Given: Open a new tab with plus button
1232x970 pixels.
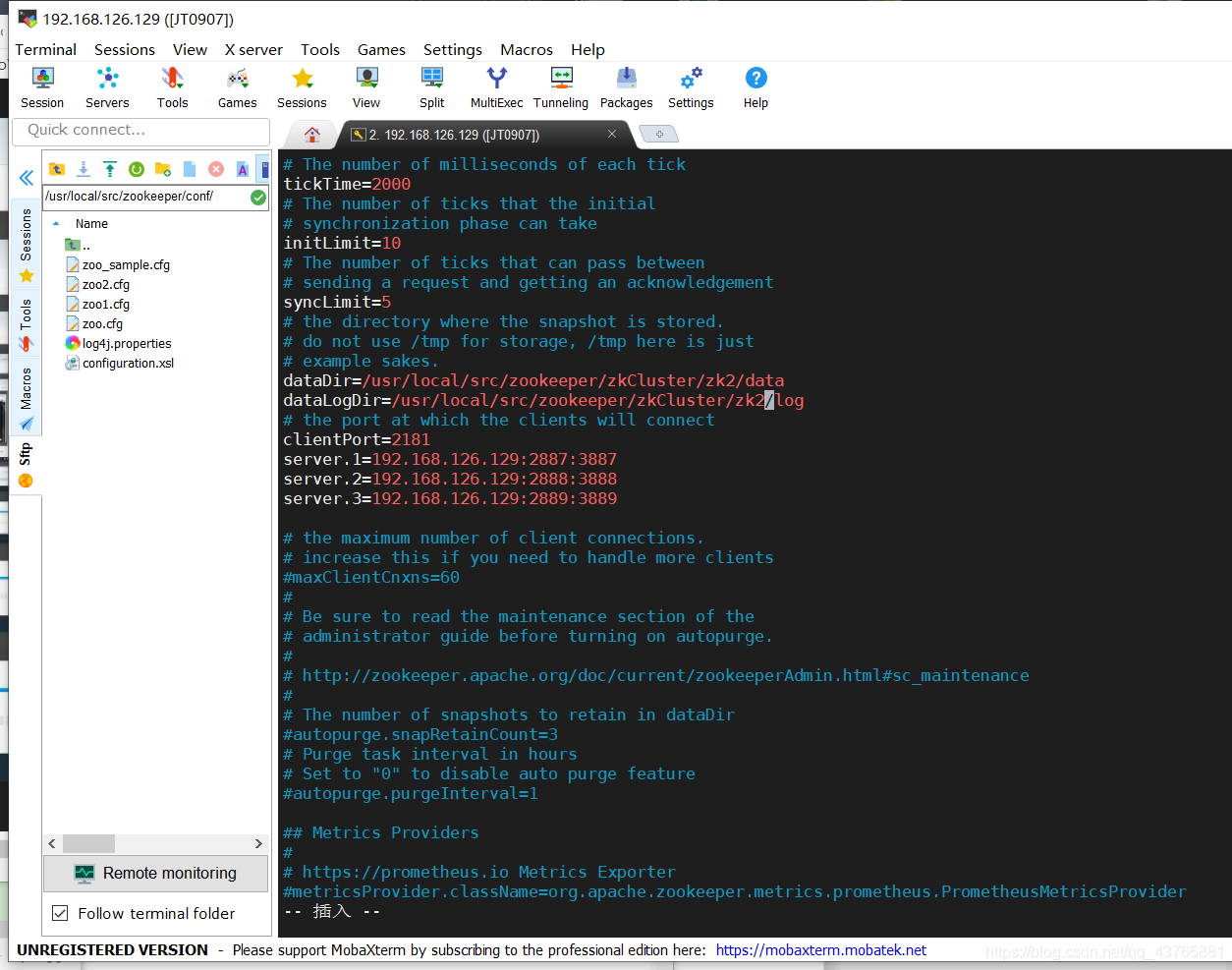Looking at the screenshot, I should pos(659,134).
